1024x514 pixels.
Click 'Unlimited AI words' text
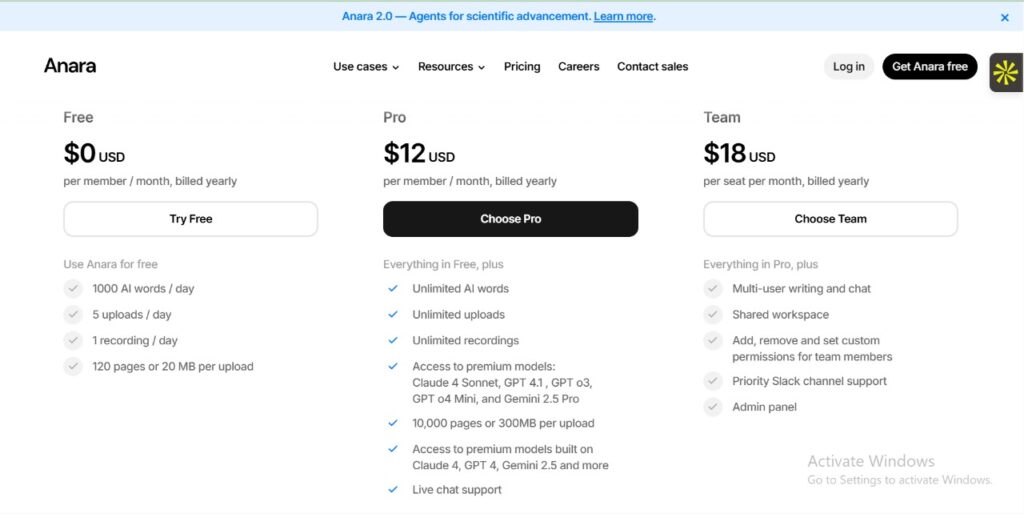click(x=460, y=289)
